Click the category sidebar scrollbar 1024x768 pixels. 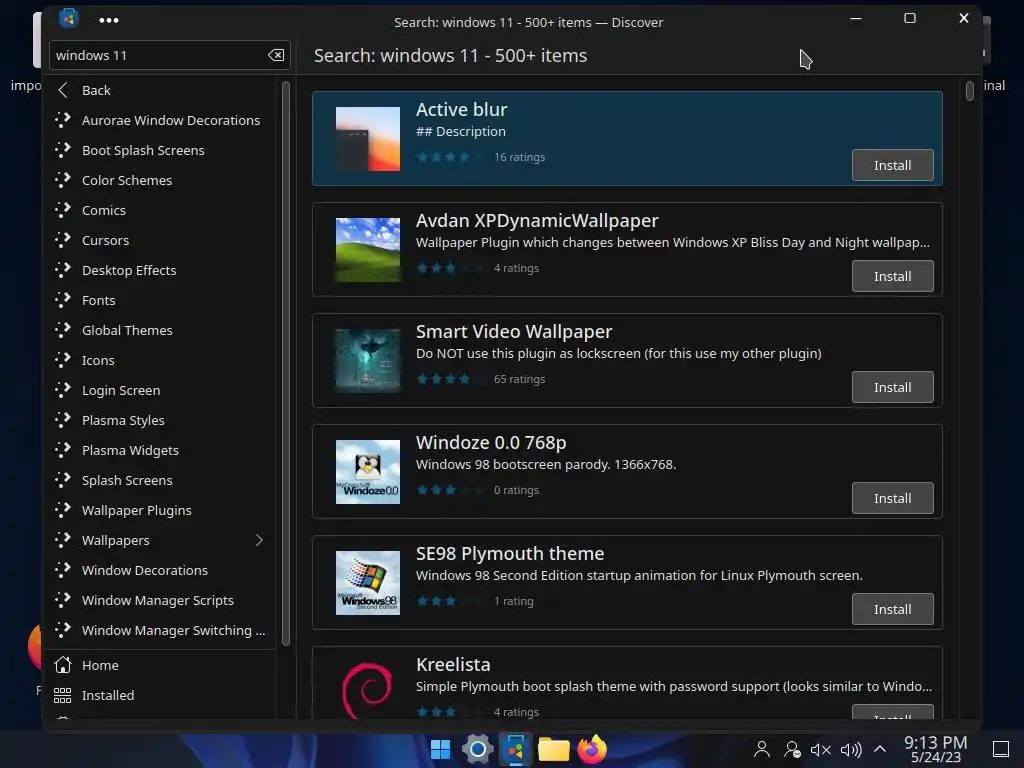point(285,363)
